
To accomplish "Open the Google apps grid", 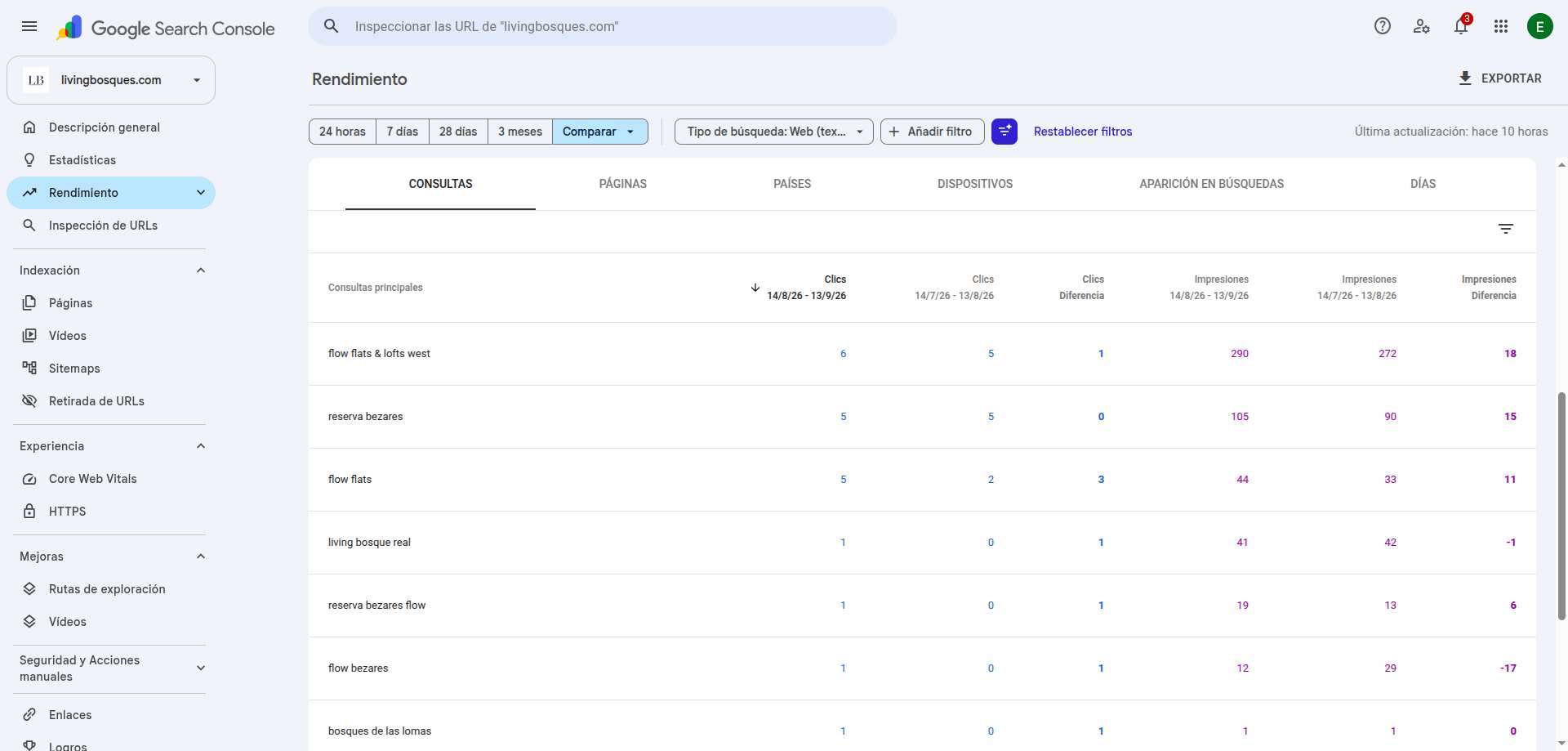I will point(1501,26).
